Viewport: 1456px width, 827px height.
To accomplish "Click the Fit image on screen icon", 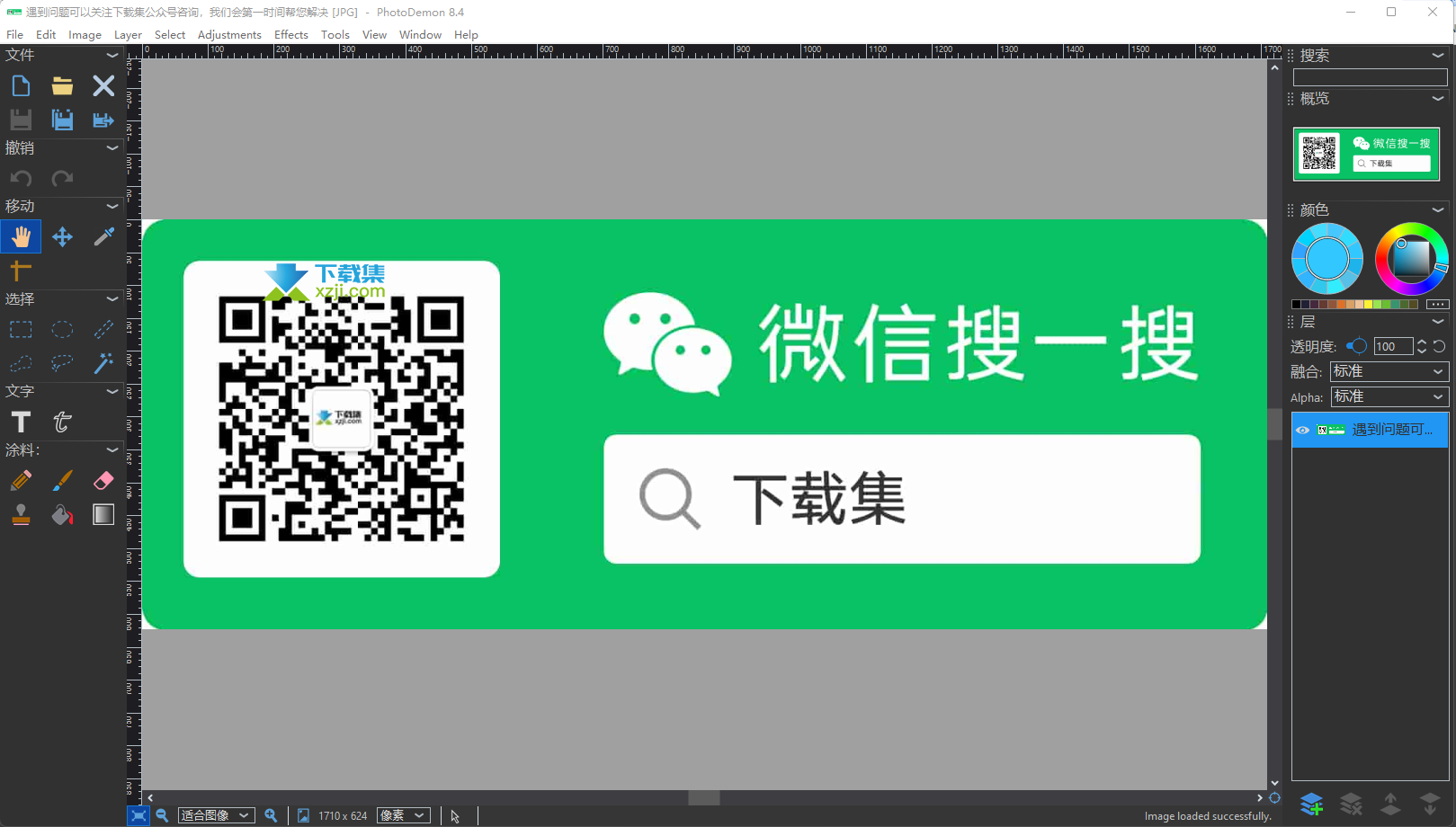I will (138, 815).
